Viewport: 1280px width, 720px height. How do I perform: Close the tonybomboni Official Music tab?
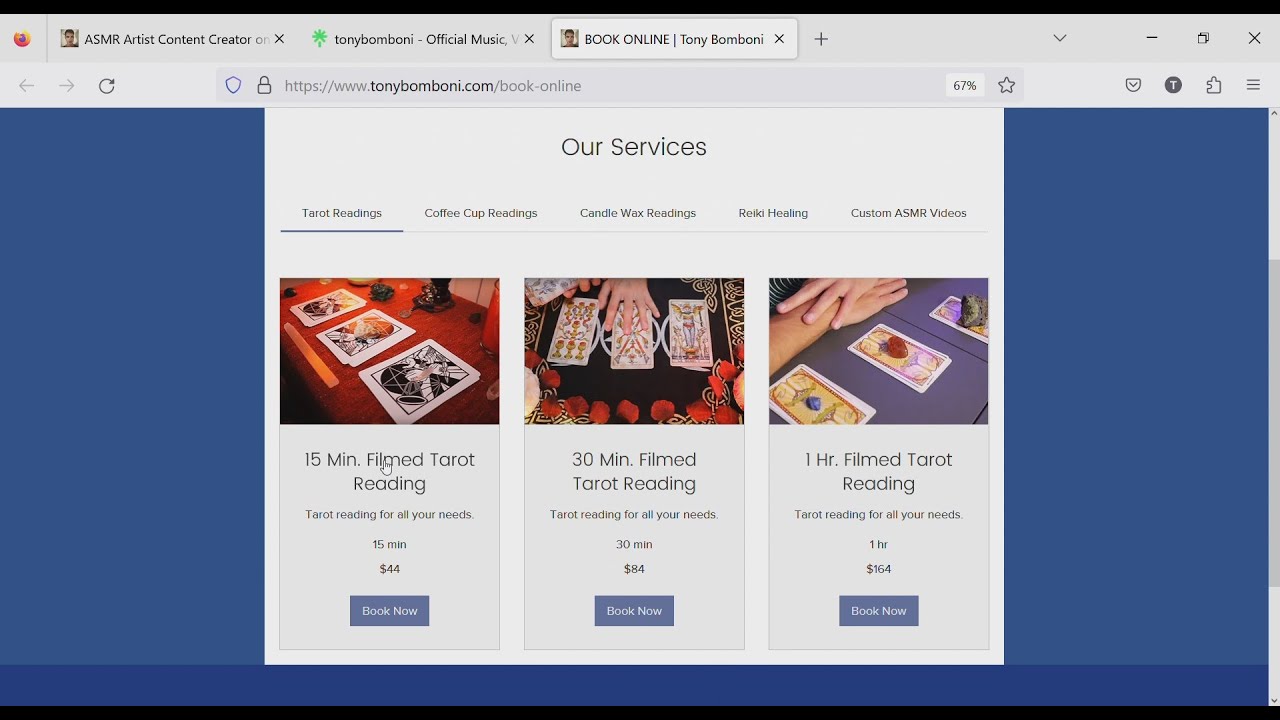tap(529, 39)
